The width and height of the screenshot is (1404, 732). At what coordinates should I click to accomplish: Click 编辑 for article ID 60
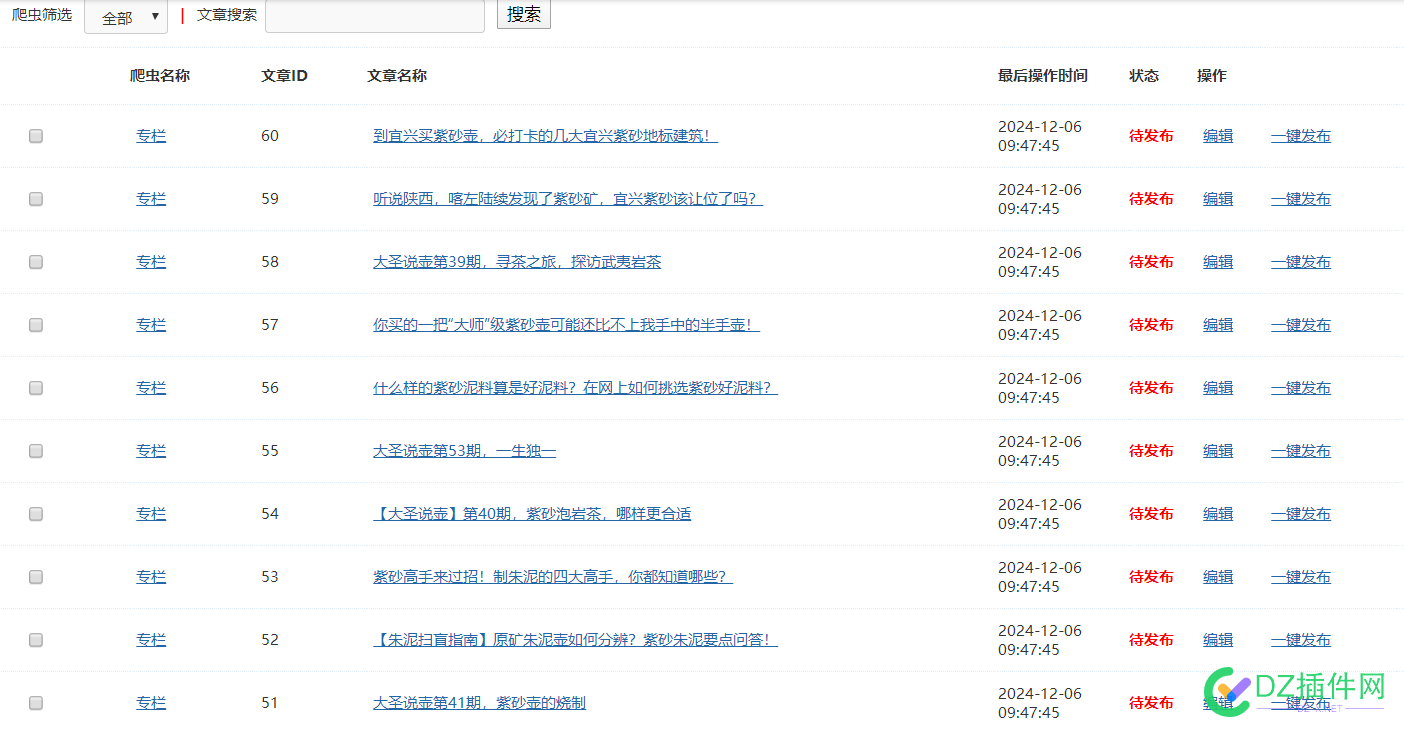pyautogui.click(x=1218, y=136)
